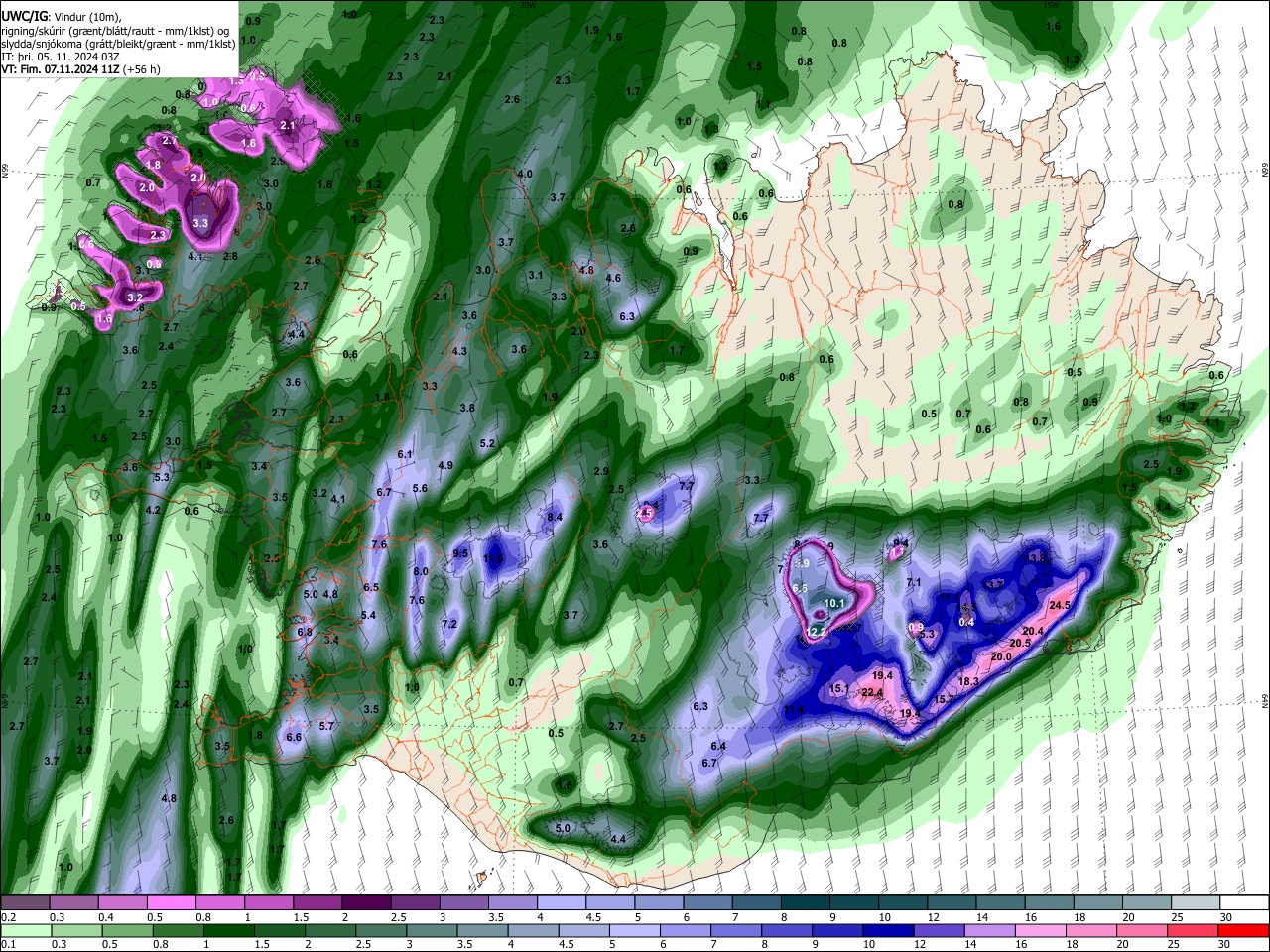Viewport: 1270px width, 952px height.
Task: Pick the darkest purple 2–2.5 swatch in upper legend
Action: coord(366,903)
